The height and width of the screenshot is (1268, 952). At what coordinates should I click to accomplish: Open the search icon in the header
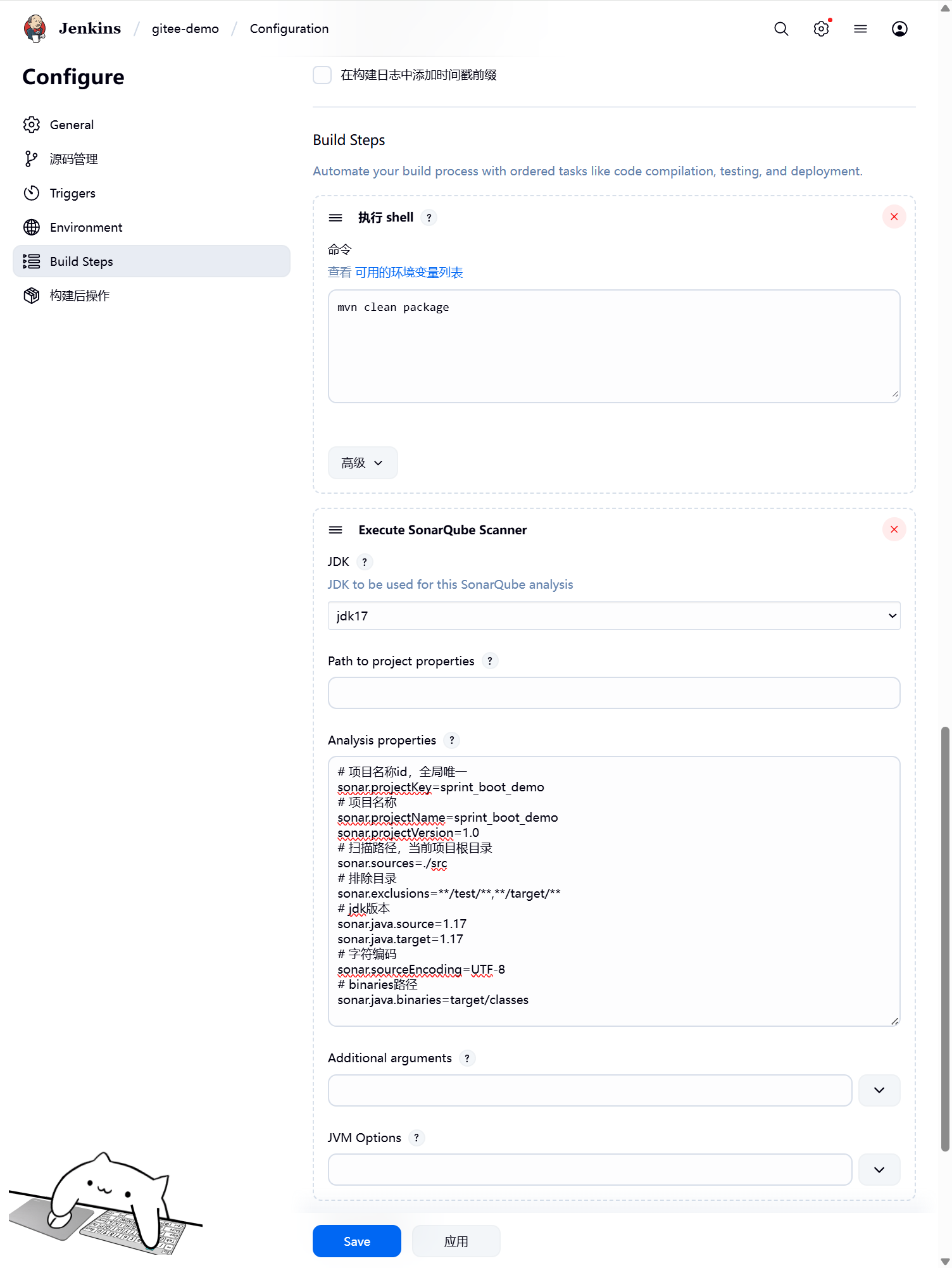[781, 29]
